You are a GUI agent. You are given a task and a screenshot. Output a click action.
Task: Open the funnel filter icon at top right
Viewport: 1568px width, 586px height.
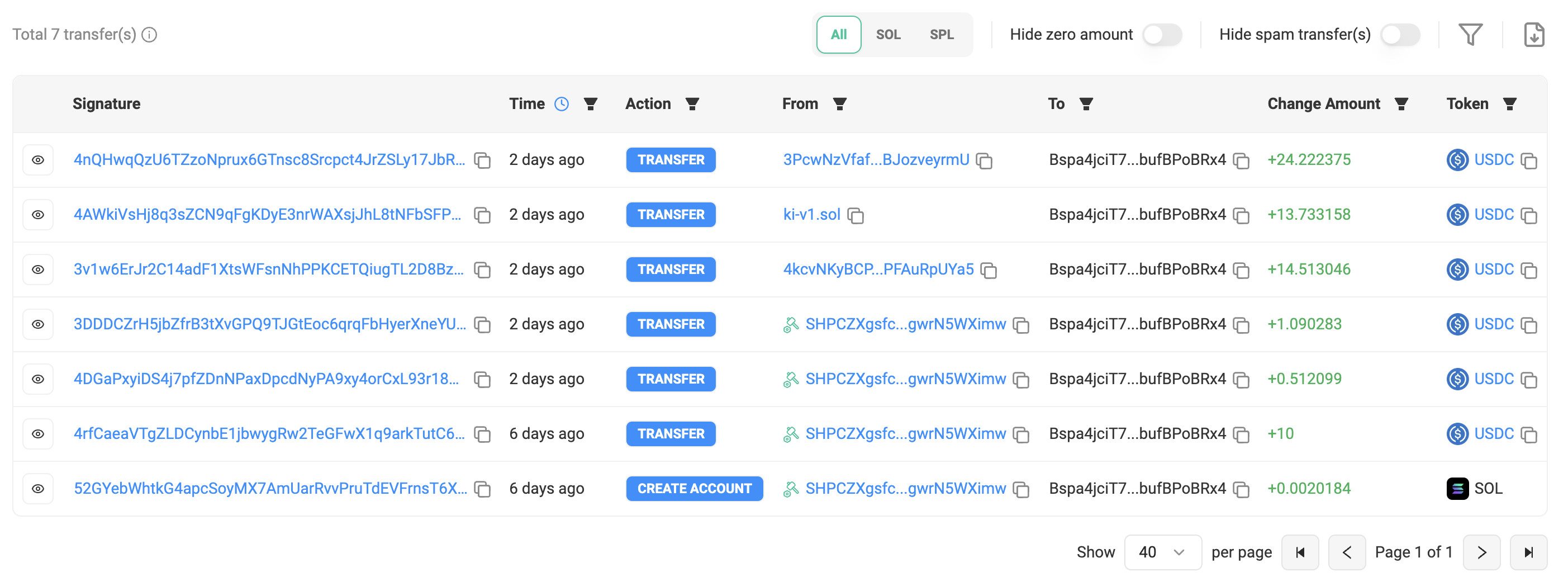[1470, 35]
